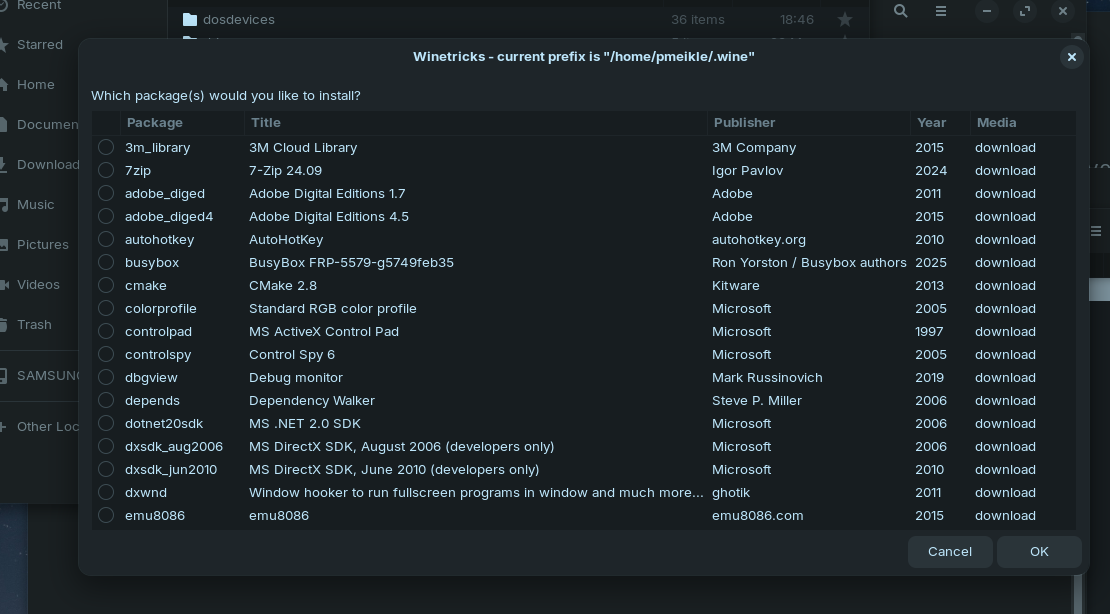Open Videos in file manager sidebar

(x=39, y=285)
